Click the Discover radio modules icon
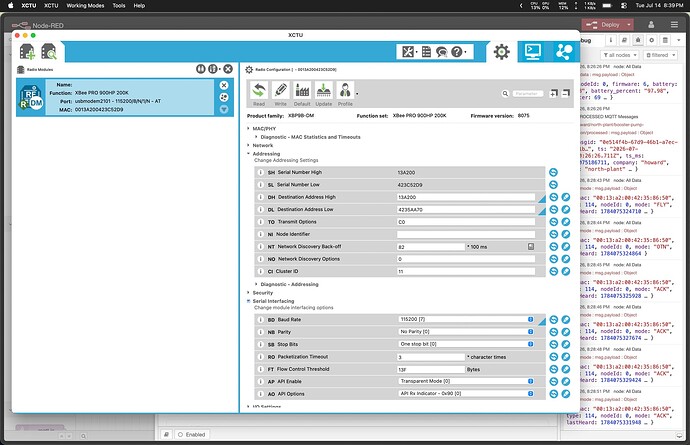Viewport: 690px width, 445px height. point(48,52)
